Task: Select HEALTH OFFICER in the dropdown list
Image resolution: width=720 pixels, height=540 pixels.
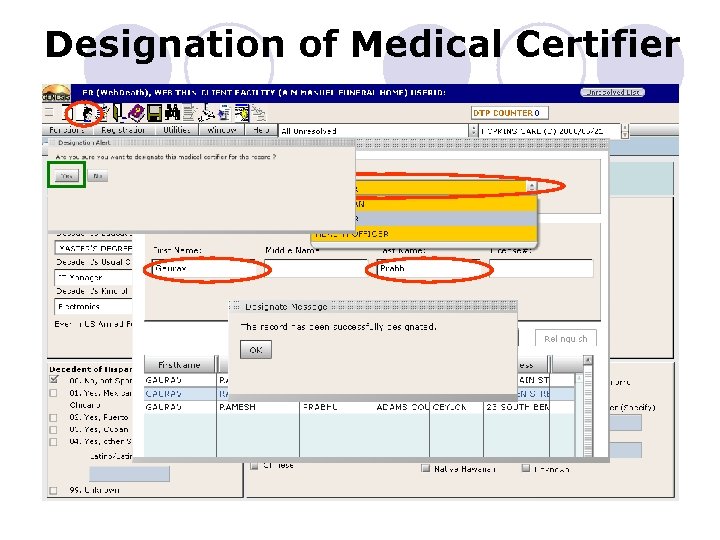Action: (425, 233)
